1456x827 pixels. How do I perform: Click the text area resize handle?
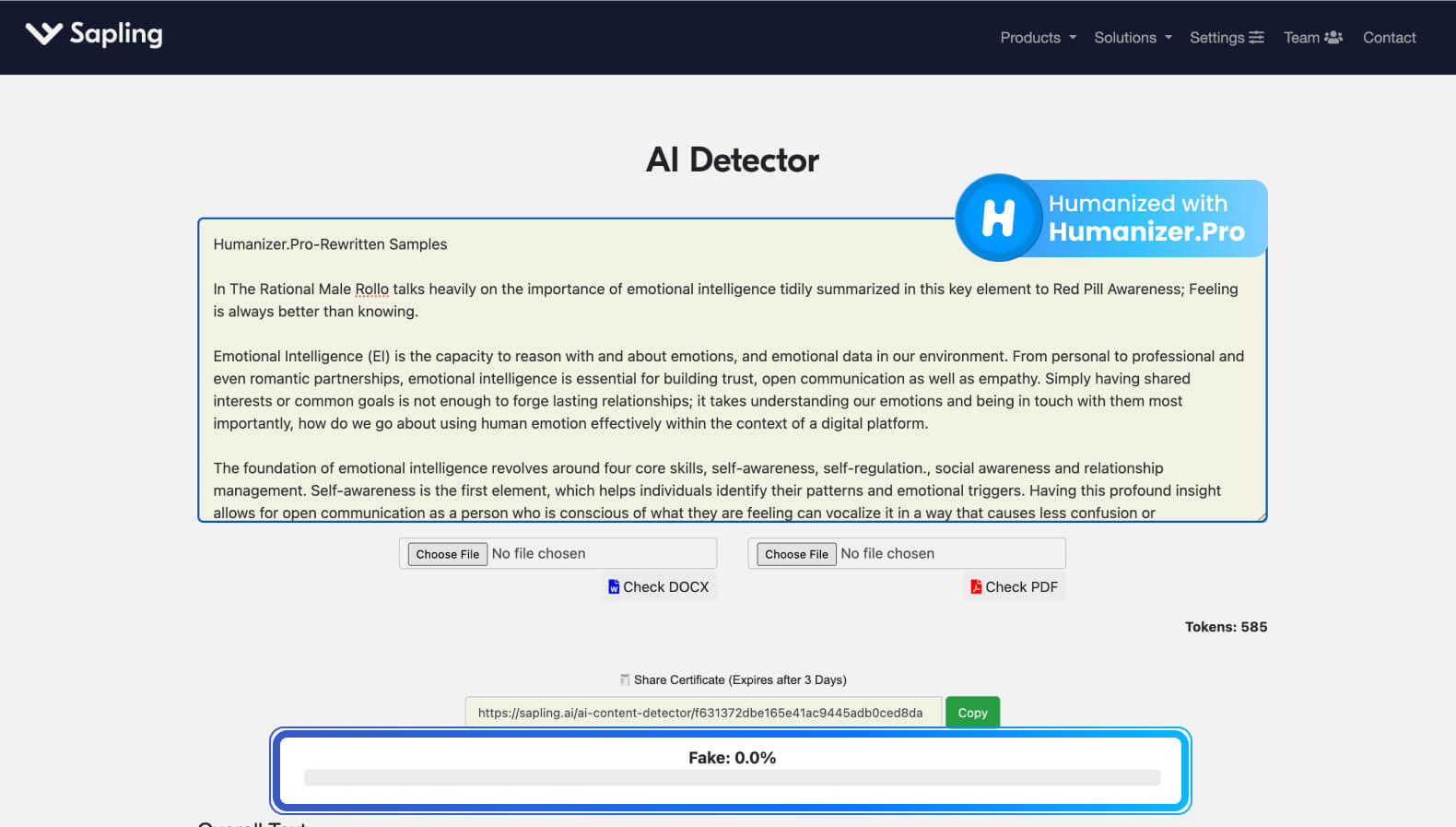[x=1261, y=515]
